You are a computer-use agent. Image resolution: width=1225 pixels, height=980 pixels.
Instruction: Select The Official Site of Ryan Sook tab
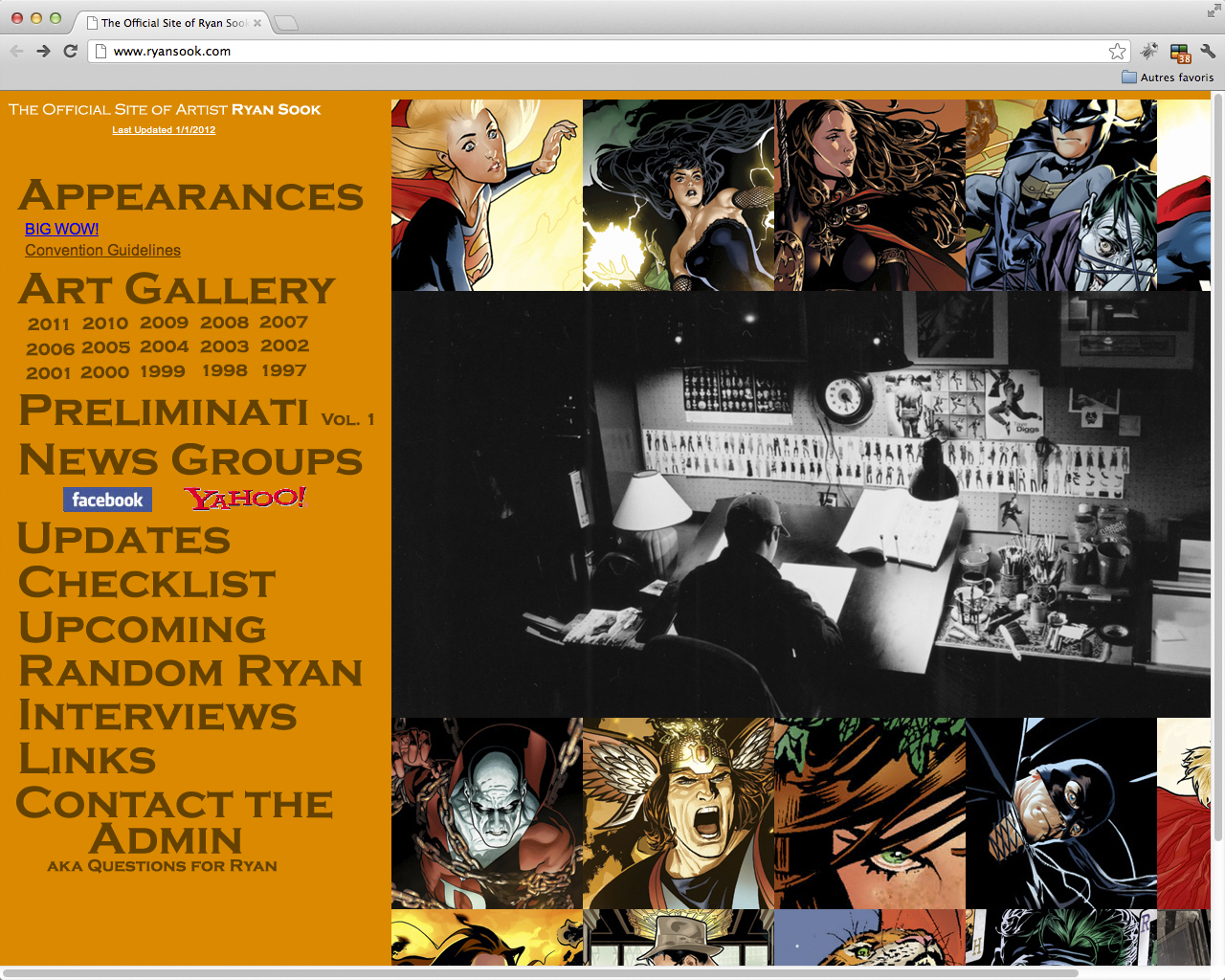172,23
